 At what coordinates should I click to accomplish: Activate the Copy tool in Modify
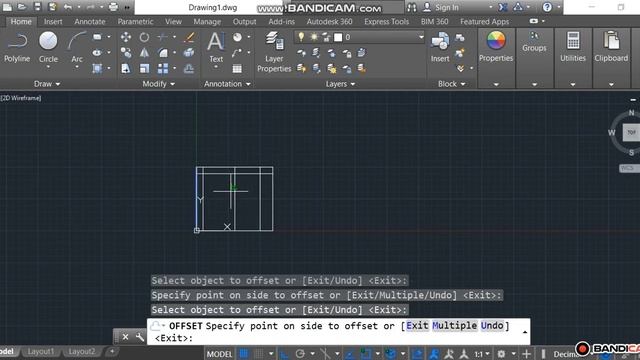click(x=126, y=53)
